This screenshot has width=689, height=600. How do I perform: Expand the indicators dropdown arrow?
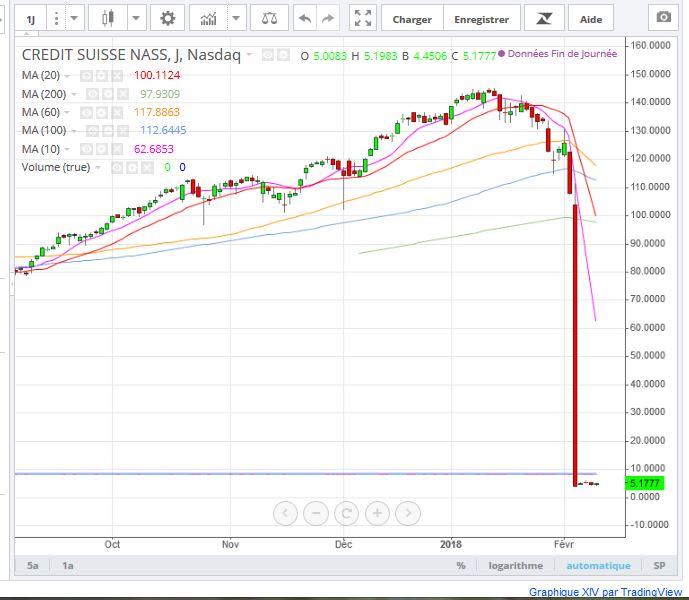click(x=236, y=18)
